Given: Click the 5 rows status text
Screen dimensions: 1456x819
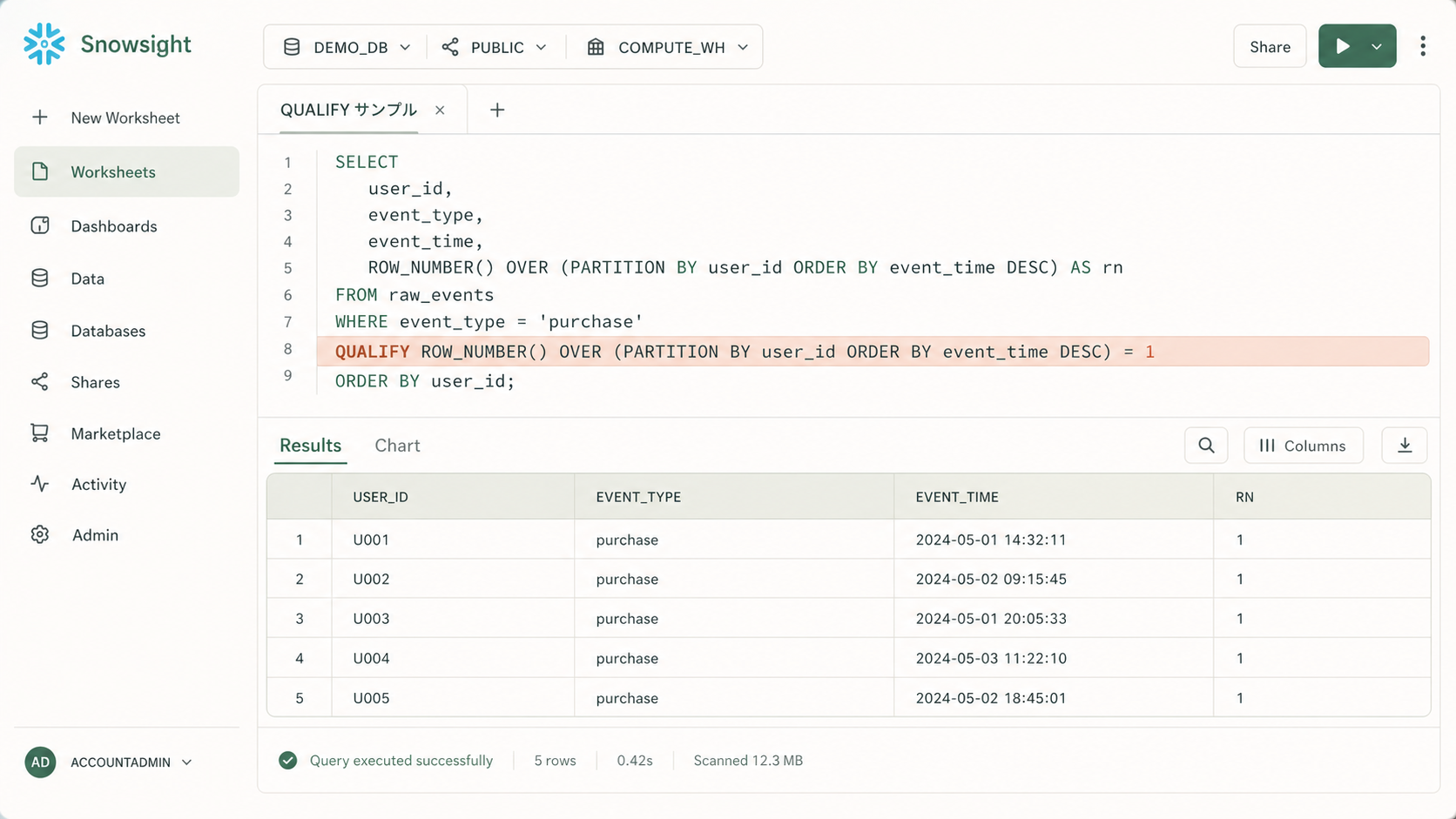Looking at the screenshot, I should point(555,761).
